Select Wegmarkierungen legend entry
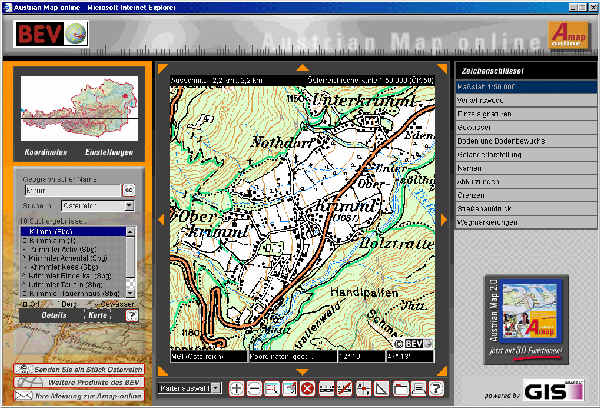 coord(526,222)
